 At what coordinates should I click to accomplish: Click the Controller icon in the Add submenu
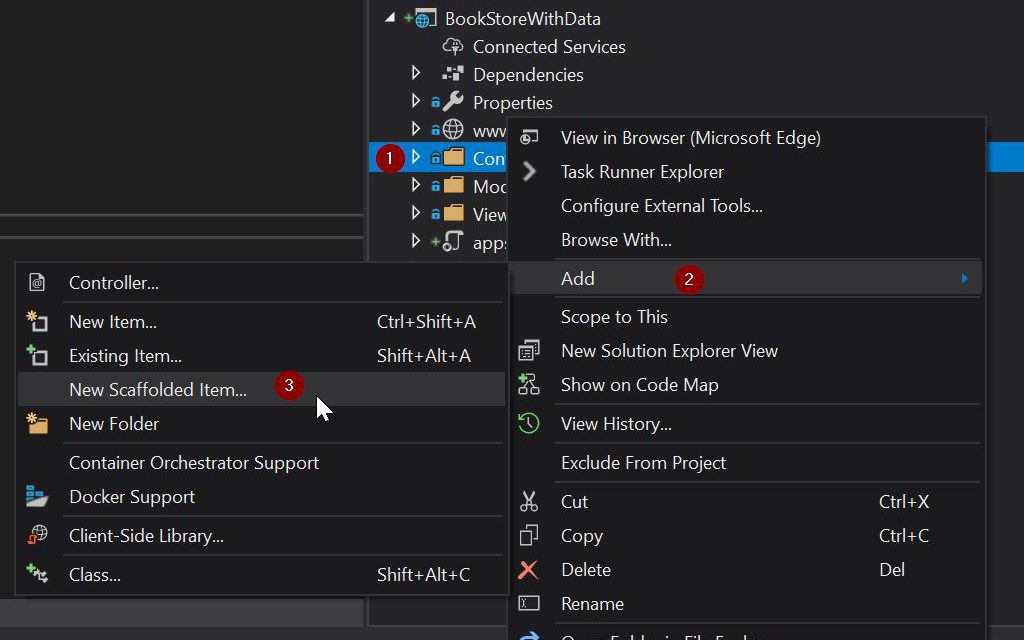pos(37,283)
